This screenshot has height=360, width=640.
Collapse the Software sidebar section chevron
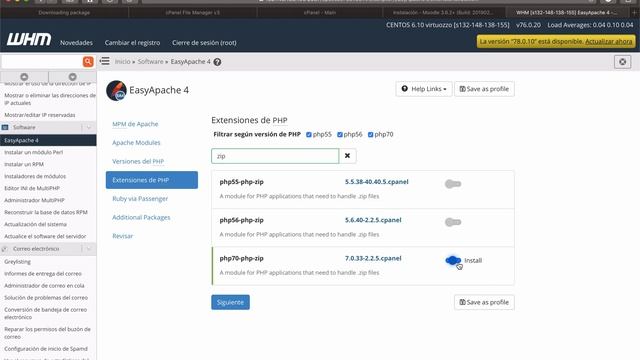[x=89, y=127]
